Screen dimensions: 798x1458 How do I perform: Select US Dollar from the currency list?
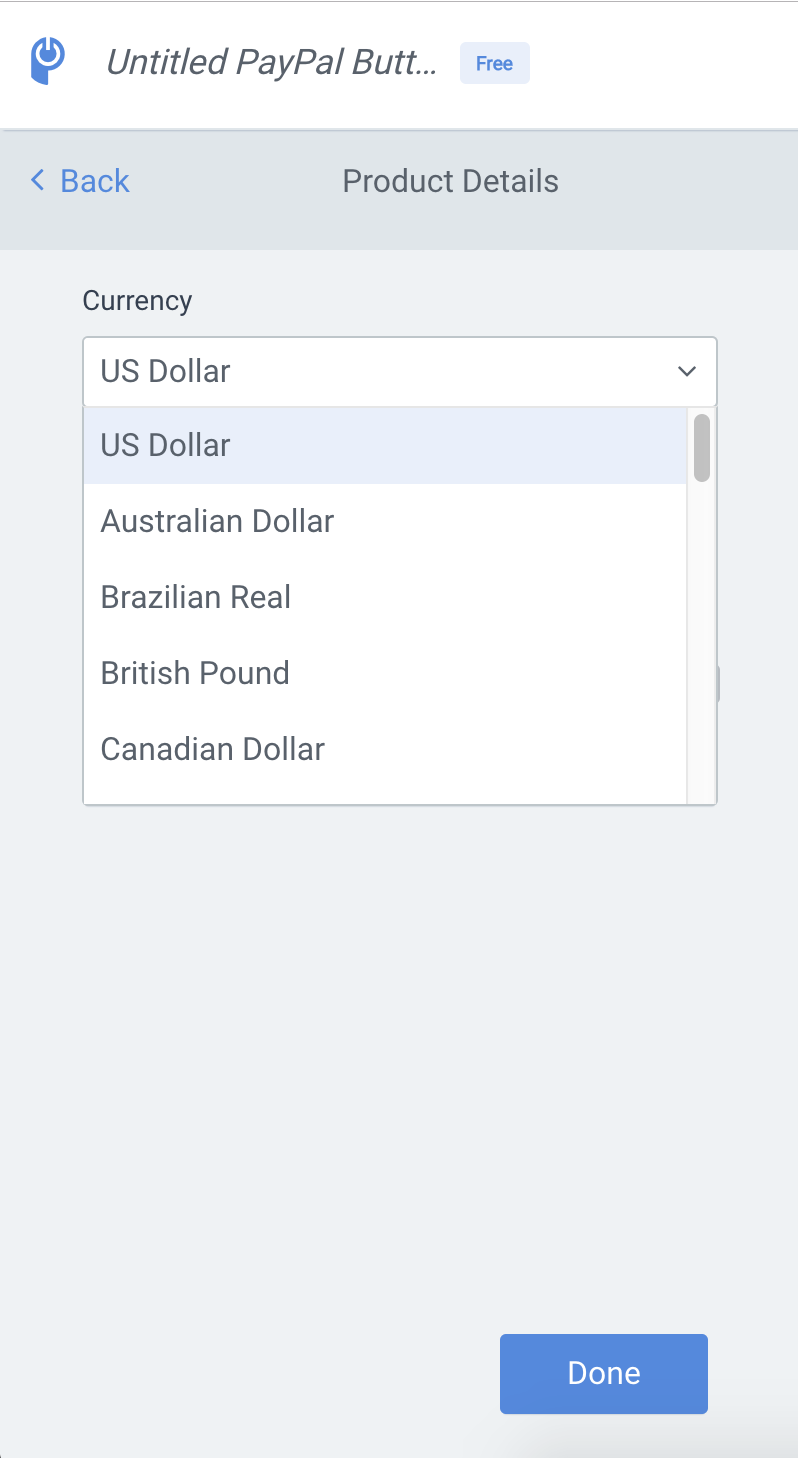click(x=385, y=445)
